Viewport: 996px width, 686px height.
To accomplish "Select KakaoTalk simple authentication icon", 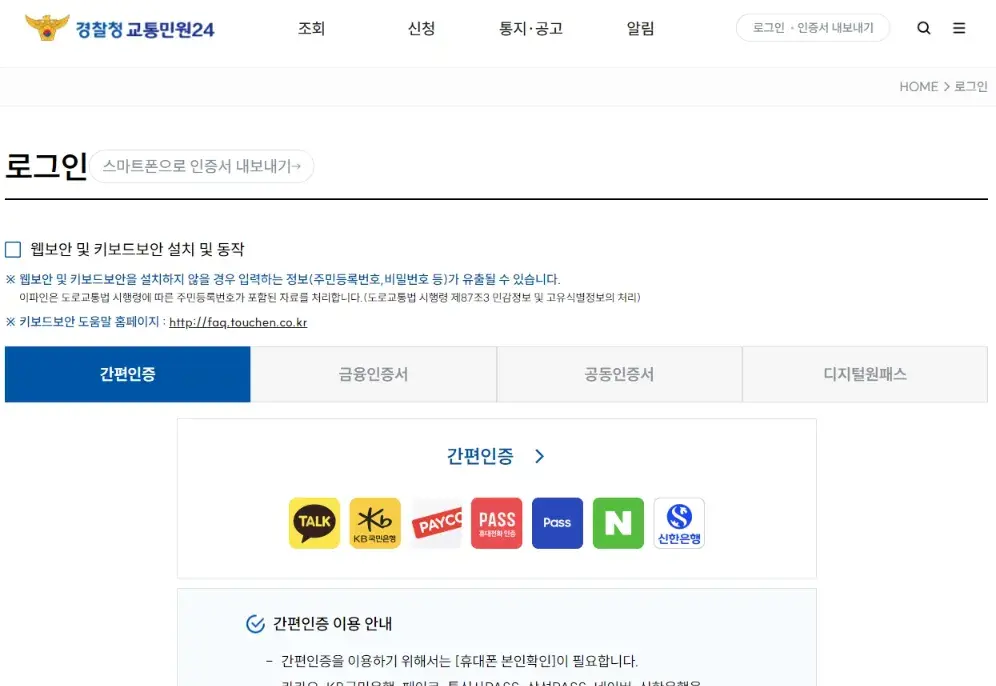I will pyautogui.click(x=314, y=522).
